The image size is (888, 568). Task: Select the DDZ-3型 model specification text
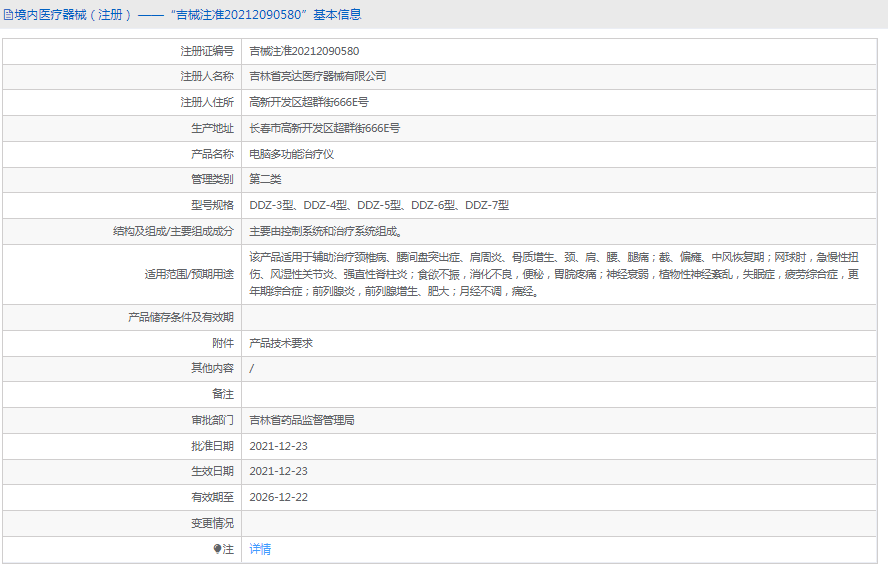pos(271,206)
